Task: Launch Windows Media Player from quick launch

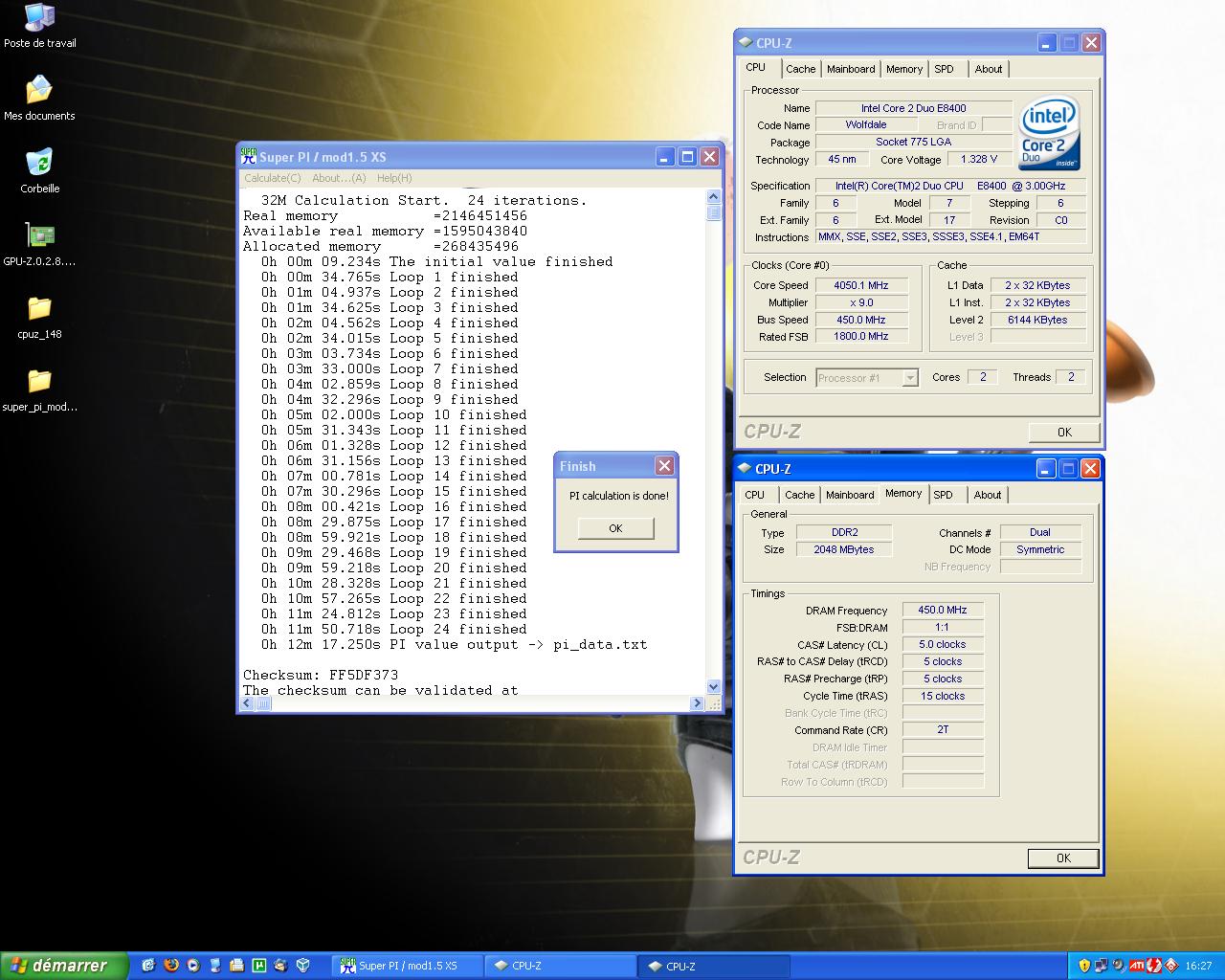Action: (x=193, y=965)
